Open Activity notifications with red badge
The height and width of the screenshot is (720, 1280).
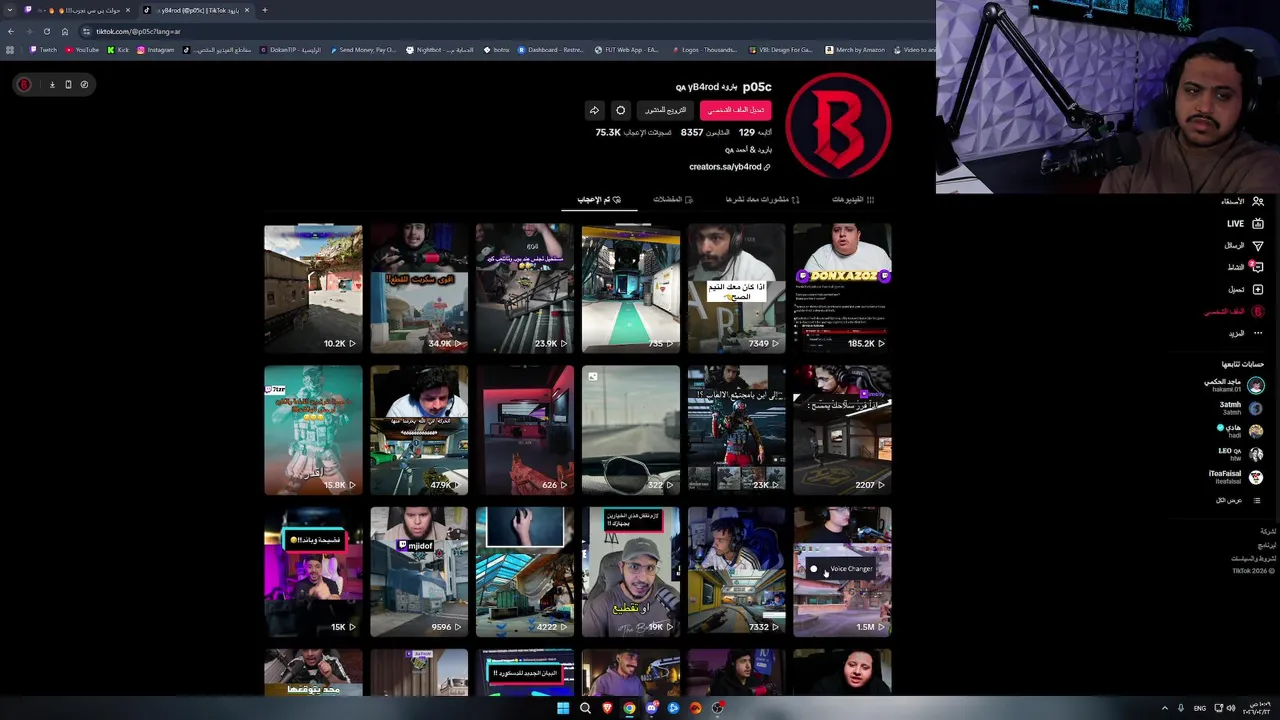click(x=1245, y=267)
